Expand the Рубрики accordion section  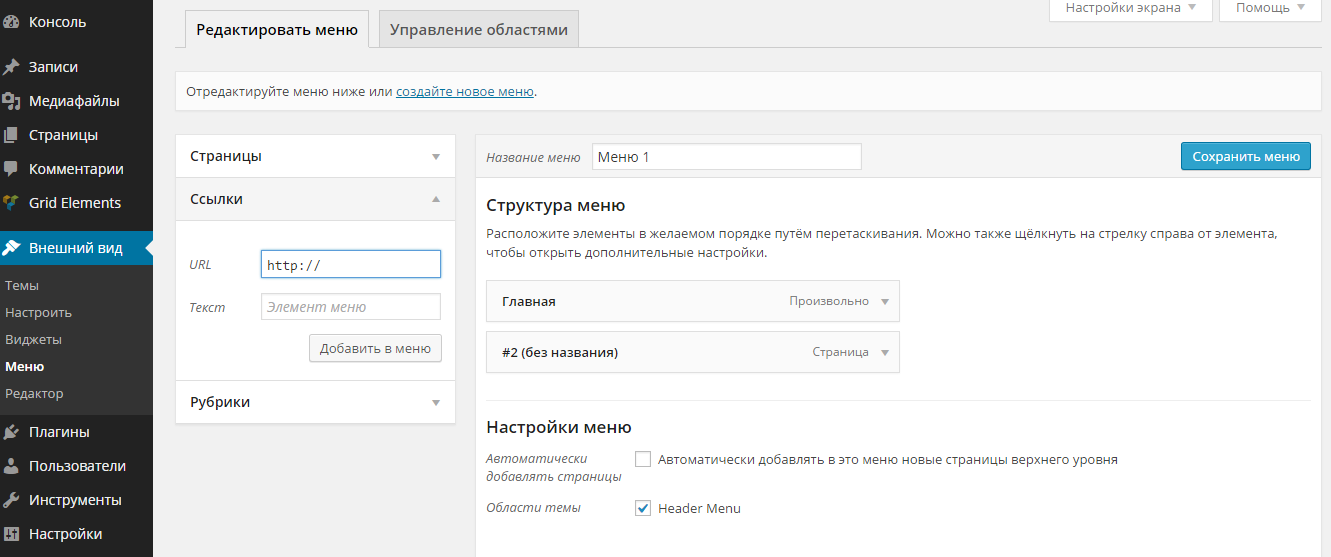point(435,402)
